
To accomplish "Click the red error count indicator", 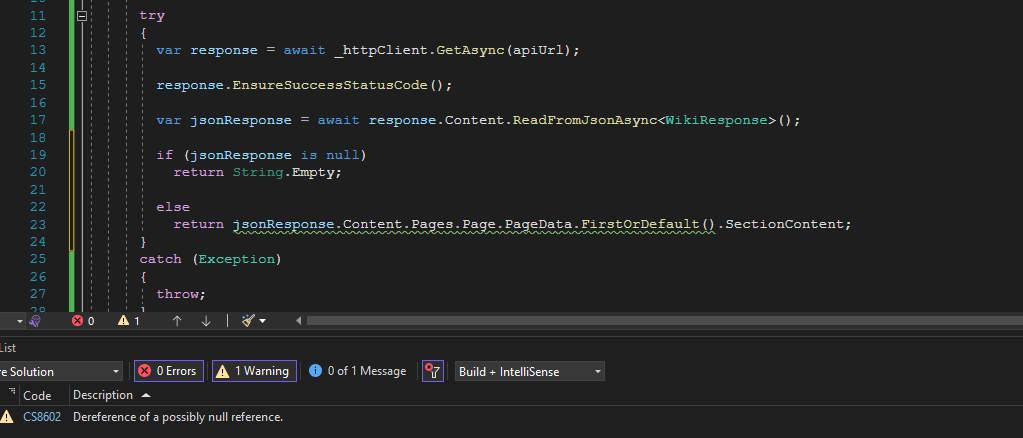I will (x=83, y=321).
